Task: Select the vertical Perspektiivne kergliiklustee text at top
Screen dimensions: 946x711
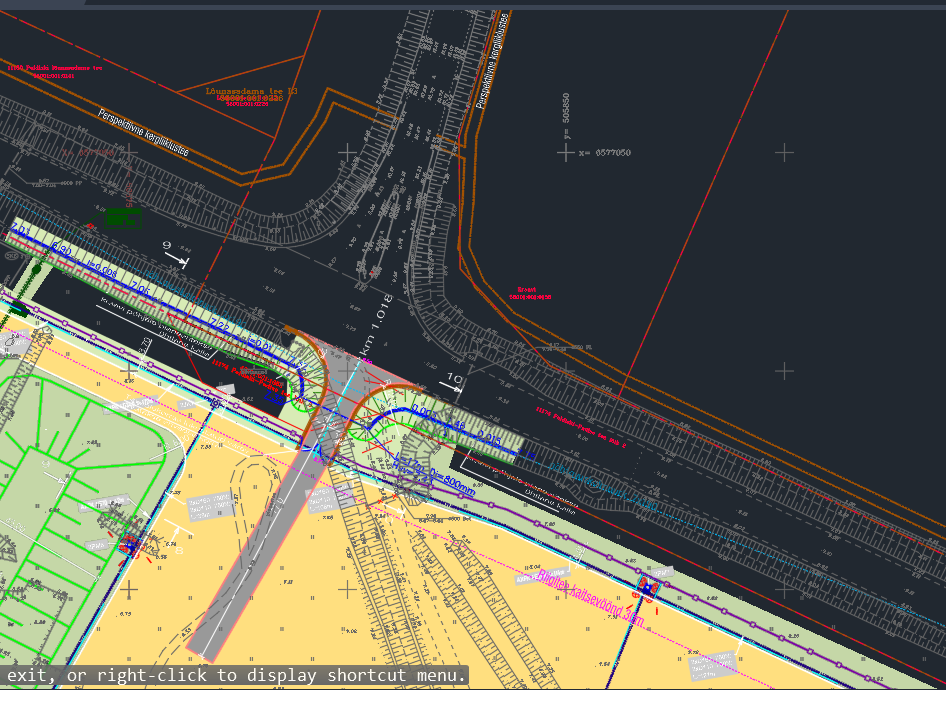Action: click(493, 60)
